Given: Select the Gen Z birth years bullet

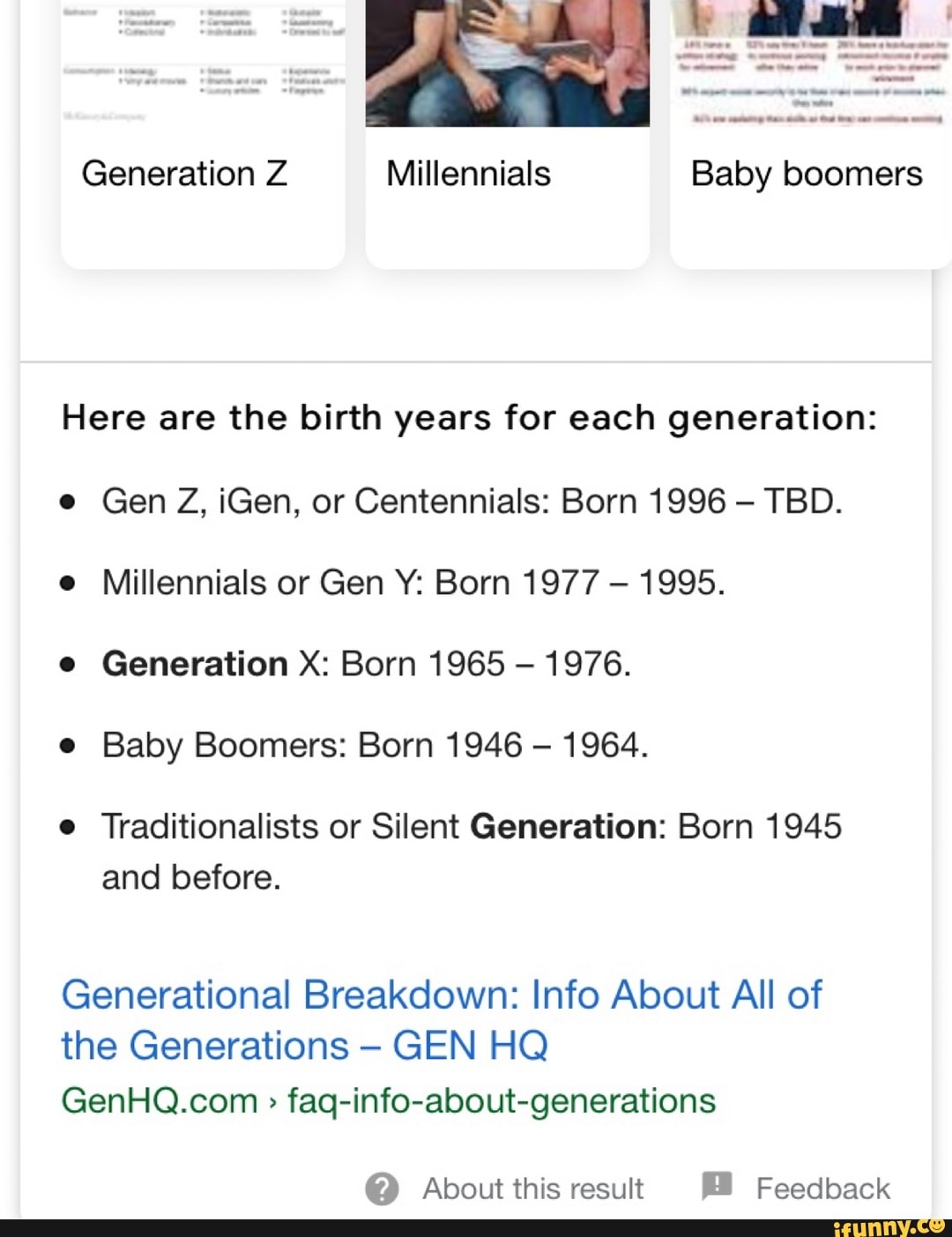Looking at the screenshot, I should click(x=473, y=500).
